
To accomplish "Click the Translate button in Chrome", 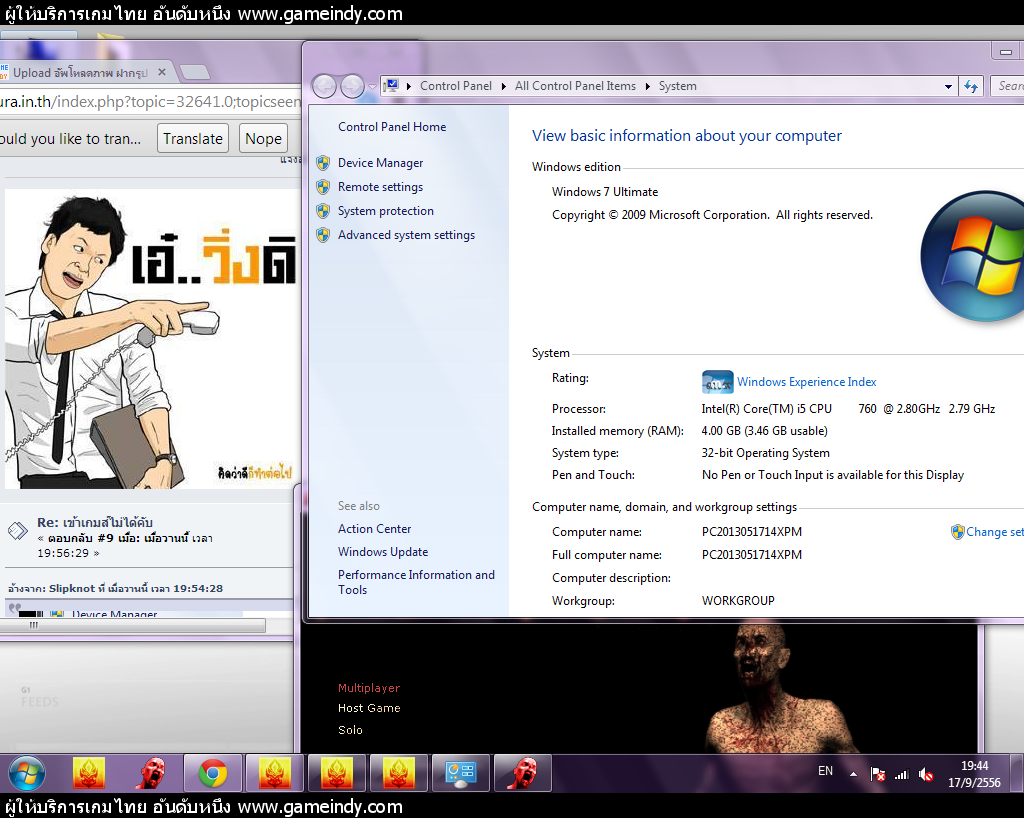I will [193, 138].
